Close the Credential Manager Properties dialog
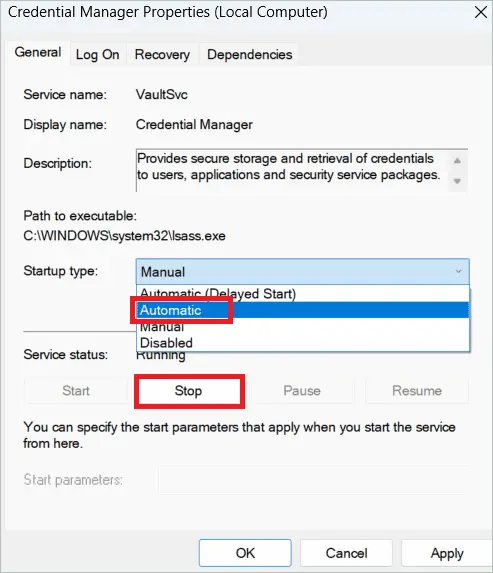Screen dimensions: 493x573 pyautogui.click(x=480, y=12)
